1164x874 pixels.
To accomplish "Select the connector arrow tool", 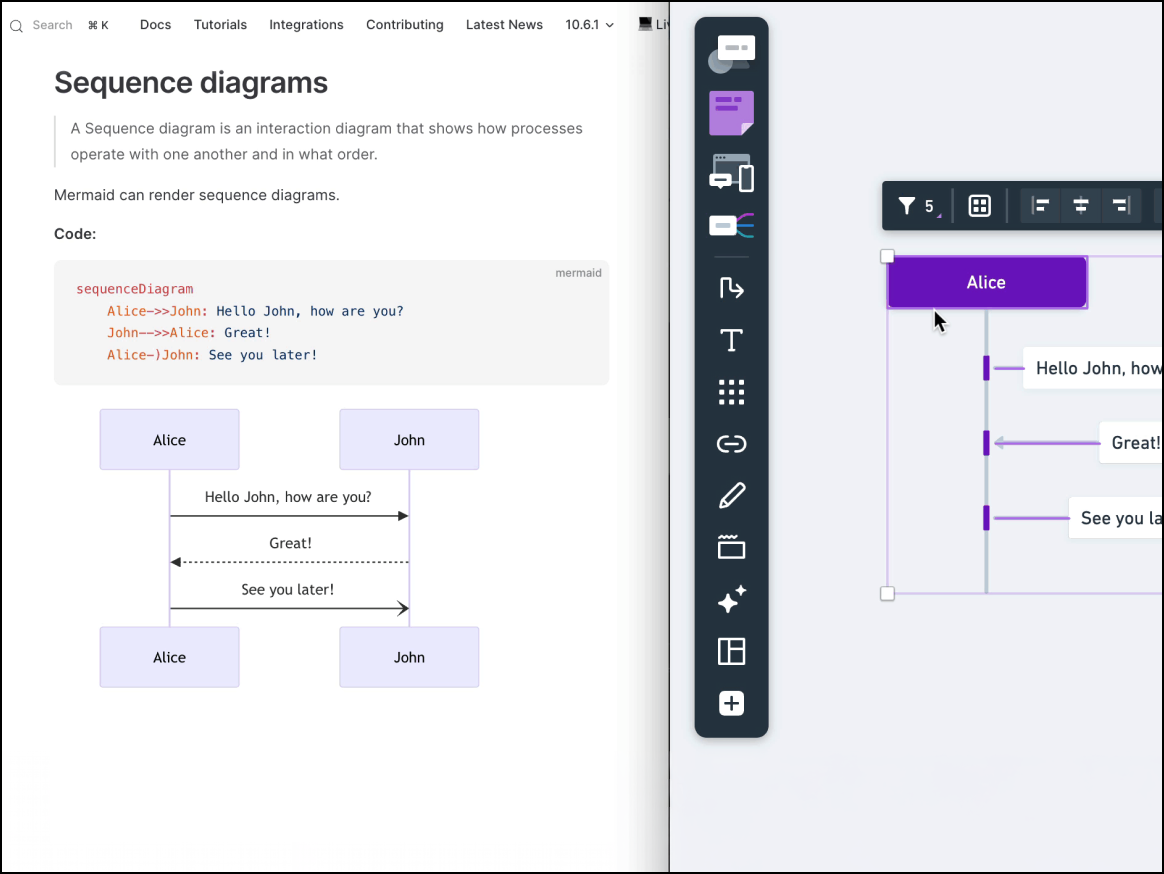I will [x=731, y=288].
